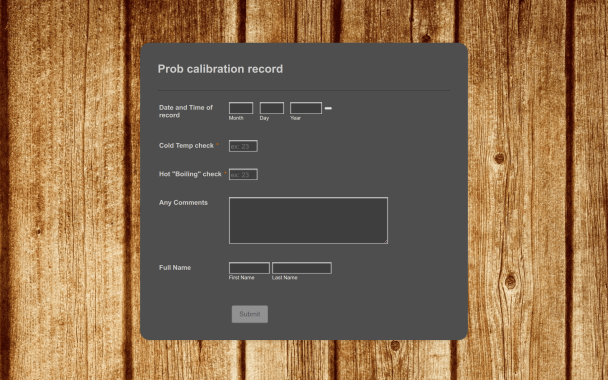Click the Hot "Boiling" check label

190,174
